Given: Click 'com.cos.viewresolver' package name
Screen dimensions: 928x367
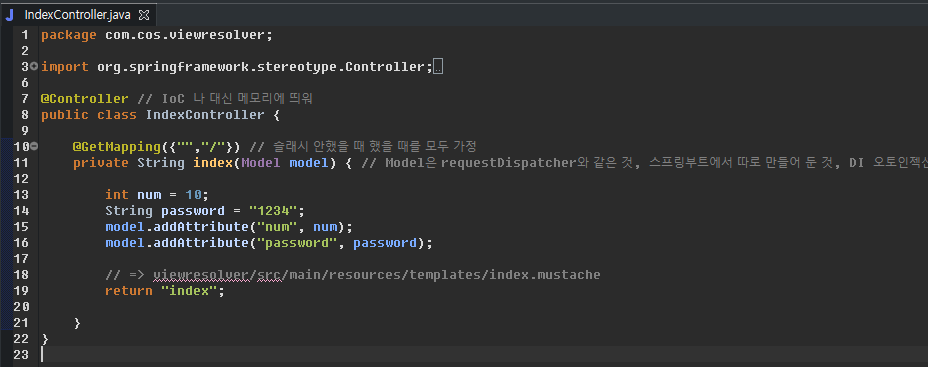Looking at the screenshot, I should click(186, 35).
